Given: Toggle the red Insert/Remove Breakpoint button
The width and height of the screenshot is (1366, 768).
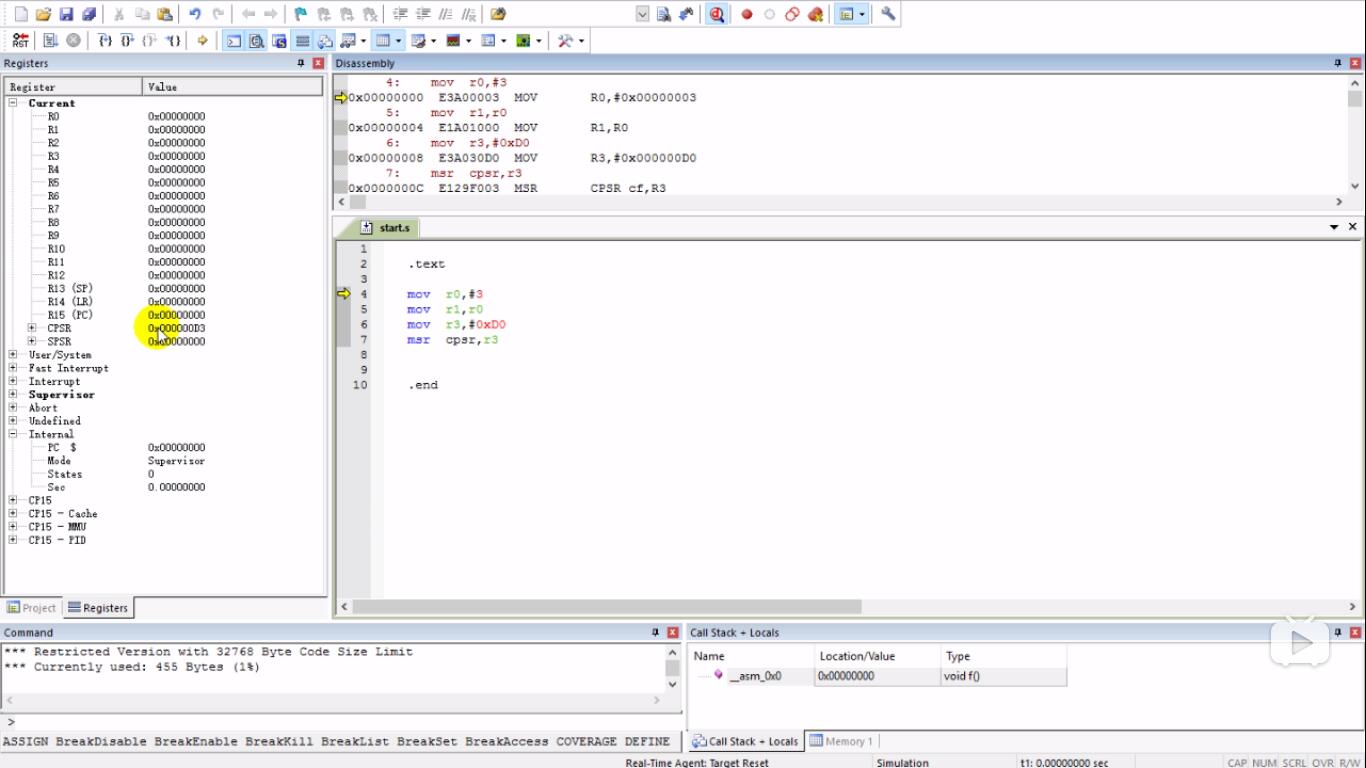Looking at the screenshot, I should 746,14.
